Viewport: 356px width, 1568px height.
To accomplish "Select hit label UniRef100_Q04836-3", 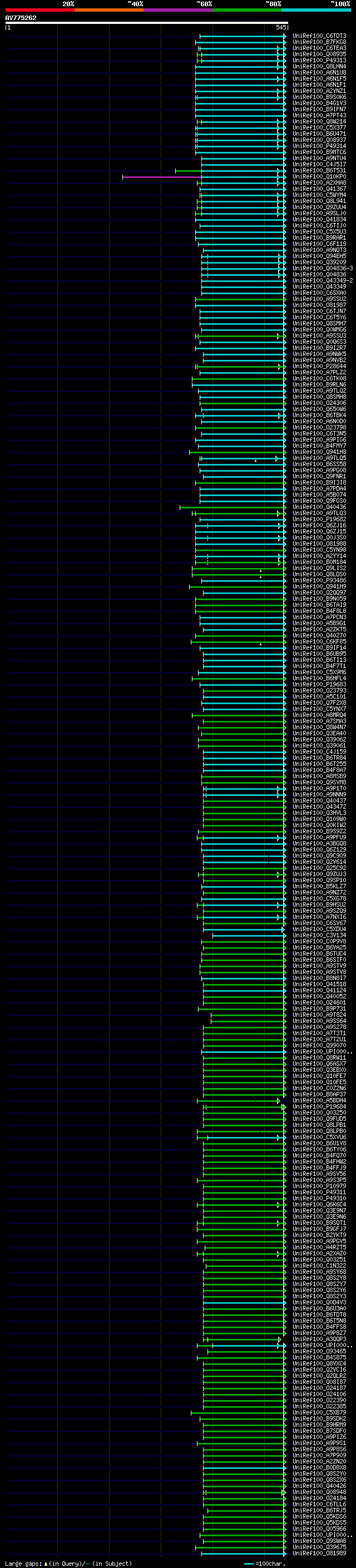I will click(323, 269).
